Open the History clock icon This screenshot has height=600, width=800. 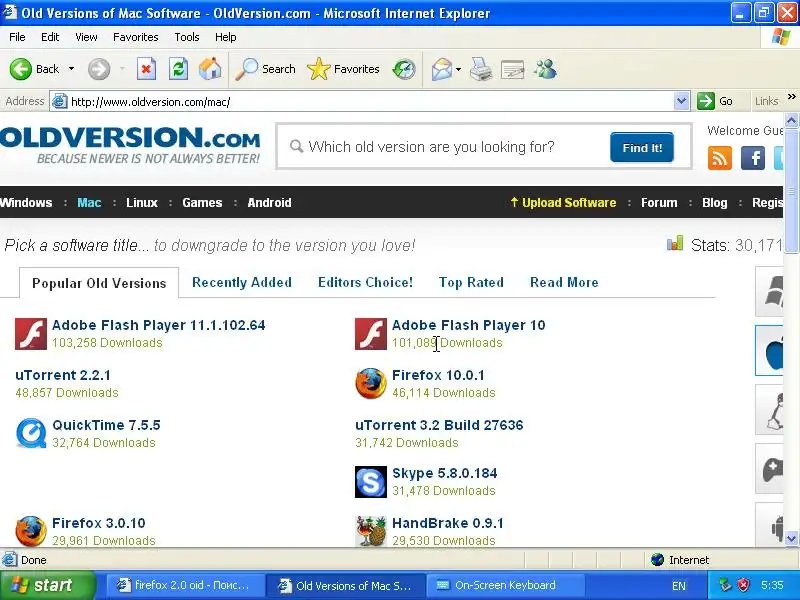(404, 69)
